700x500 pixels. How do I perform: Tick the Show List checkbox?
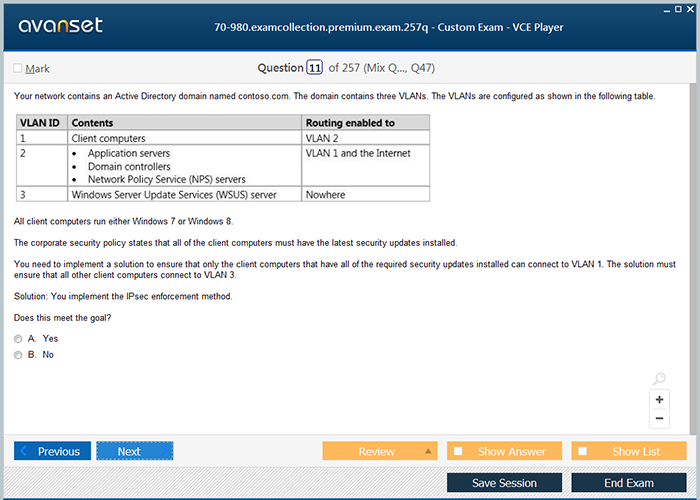tap(583, 451)
